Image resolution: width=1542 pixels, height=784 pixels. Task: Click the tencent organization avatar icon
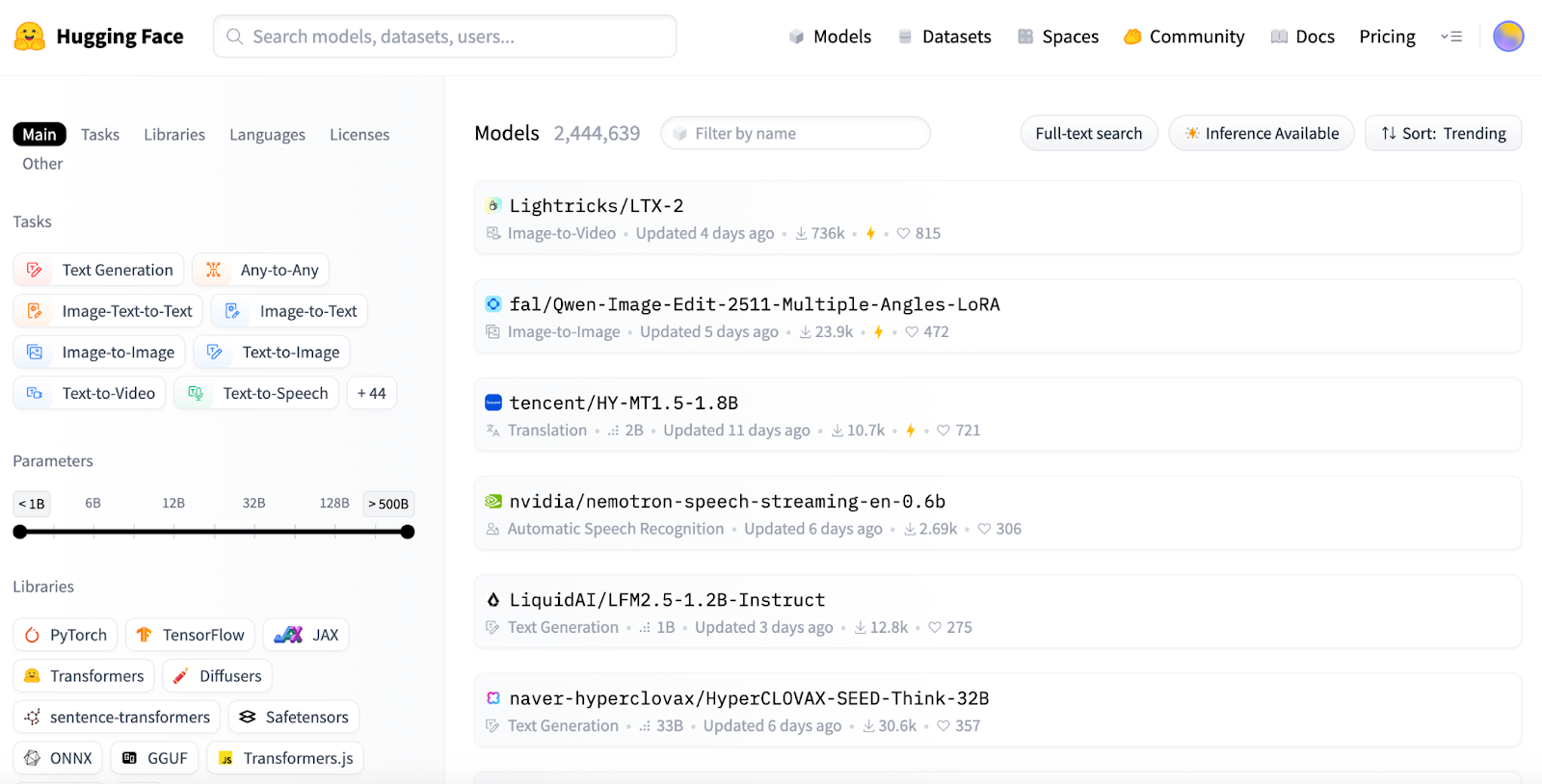[x=493, y=403]
